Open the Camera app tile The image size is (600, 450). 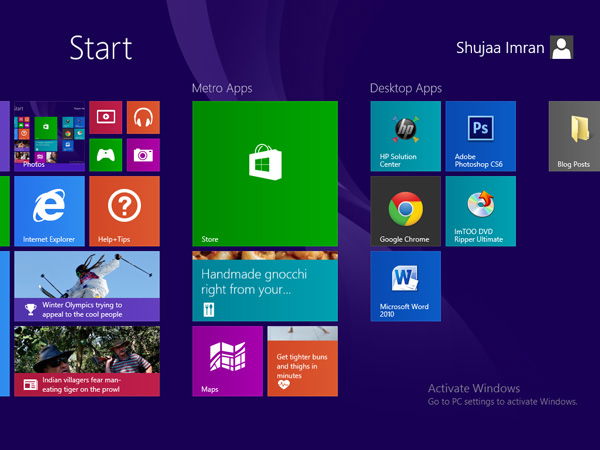tap(143, 155)
